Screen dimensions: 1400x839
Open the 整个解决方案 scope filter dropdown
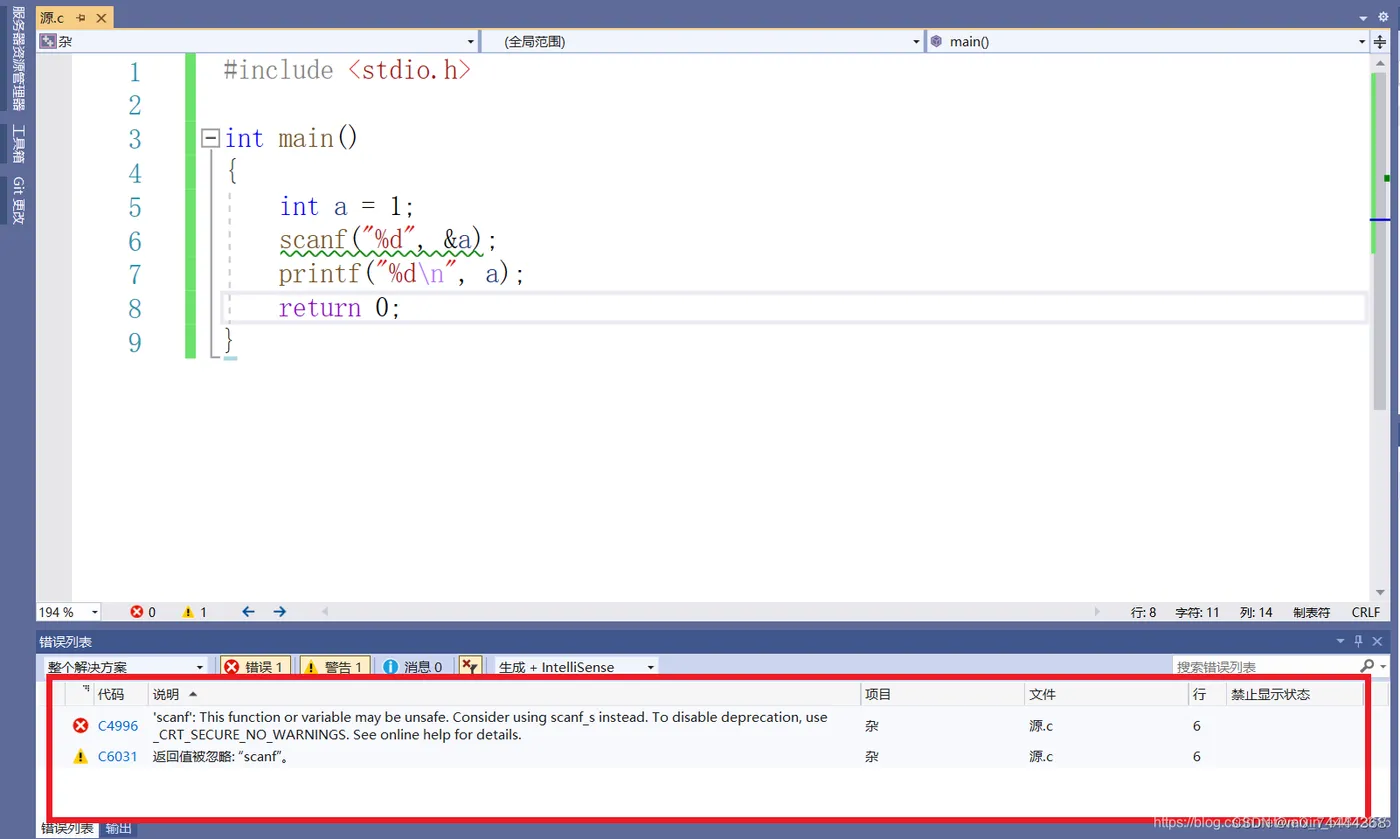(x=125, y=666)
